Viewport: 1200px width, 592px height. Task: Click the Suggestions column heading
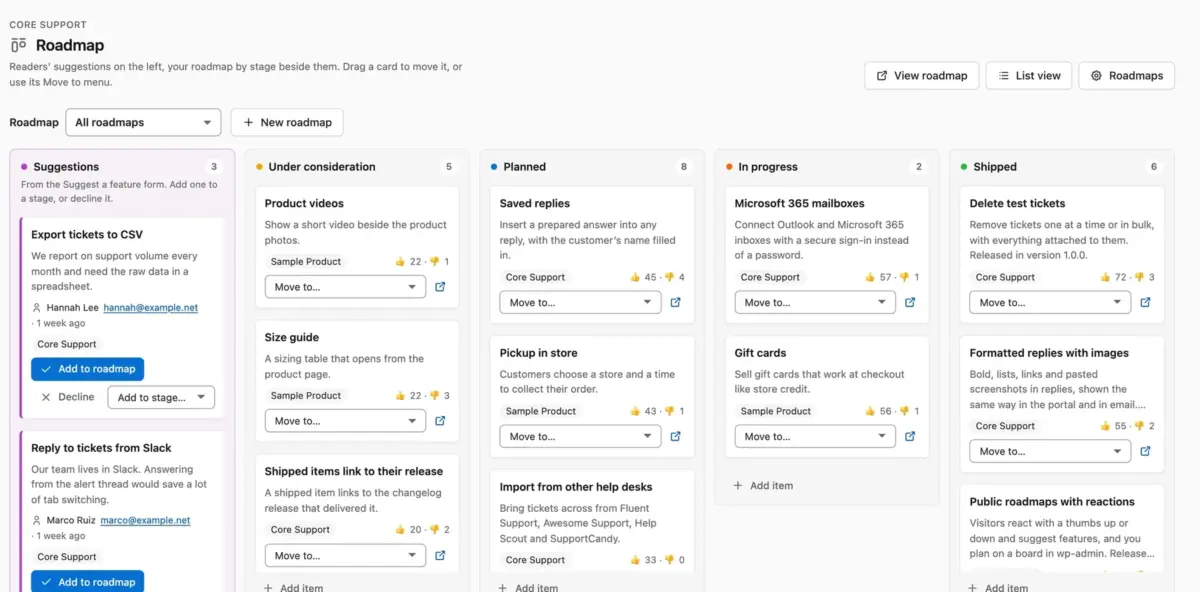[66, 167]
